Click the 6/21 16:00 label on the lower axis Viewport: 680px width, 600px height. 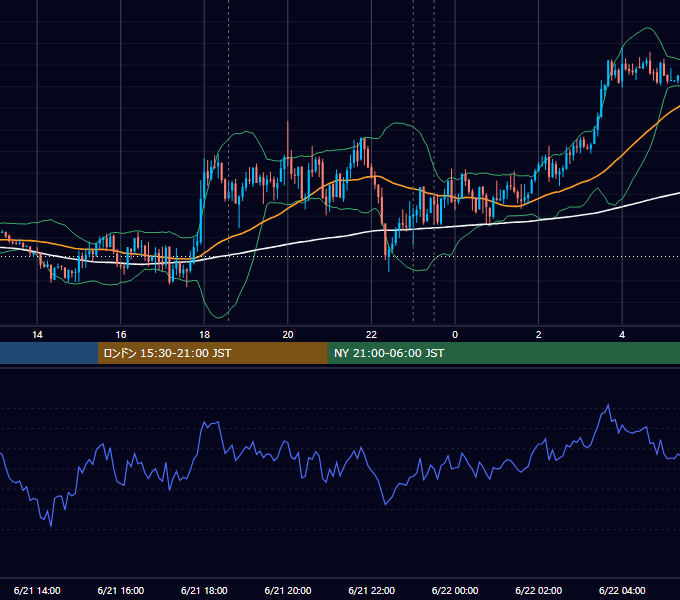[121, 590]
